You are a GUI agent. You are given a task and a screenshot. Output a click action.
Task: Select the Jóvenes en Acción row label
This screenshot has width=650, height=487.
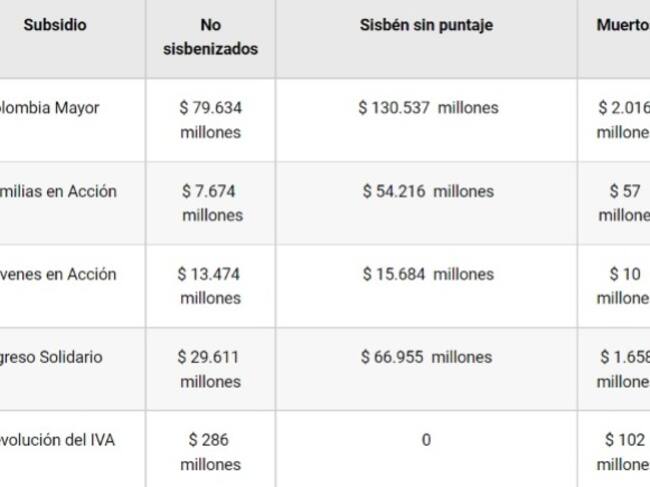tap(58, 274)
